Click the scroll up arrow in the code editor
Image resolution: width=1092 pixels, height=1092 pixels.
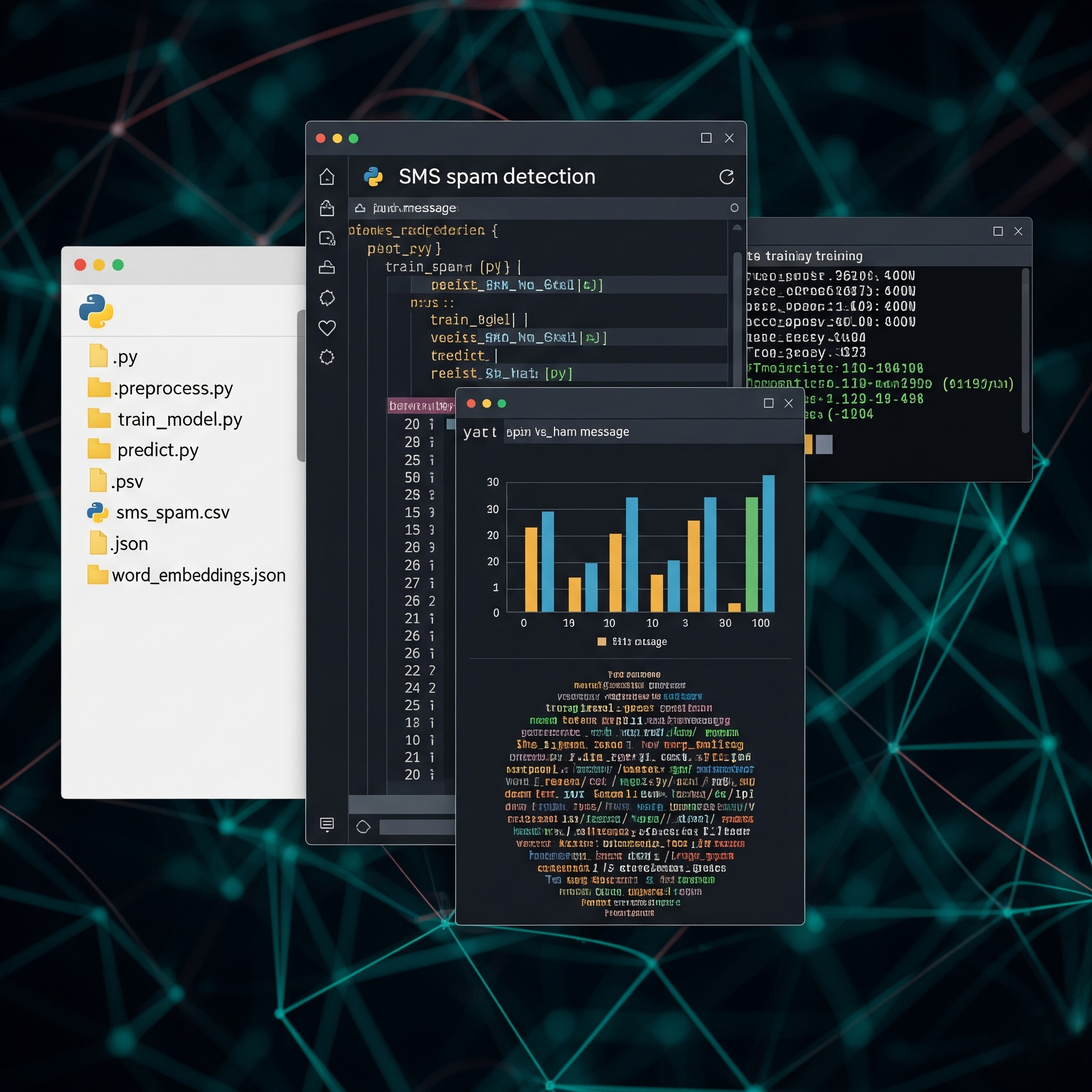point(737,228)
